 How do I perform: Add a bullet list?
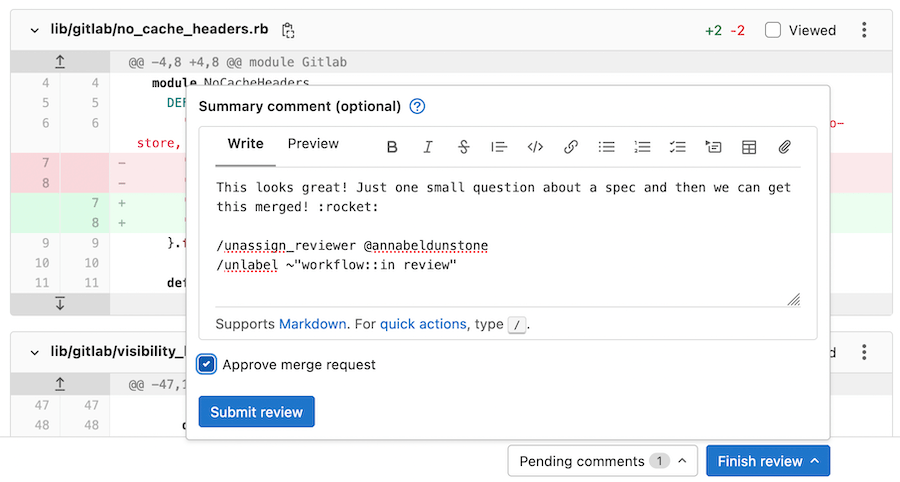[606, 147]
